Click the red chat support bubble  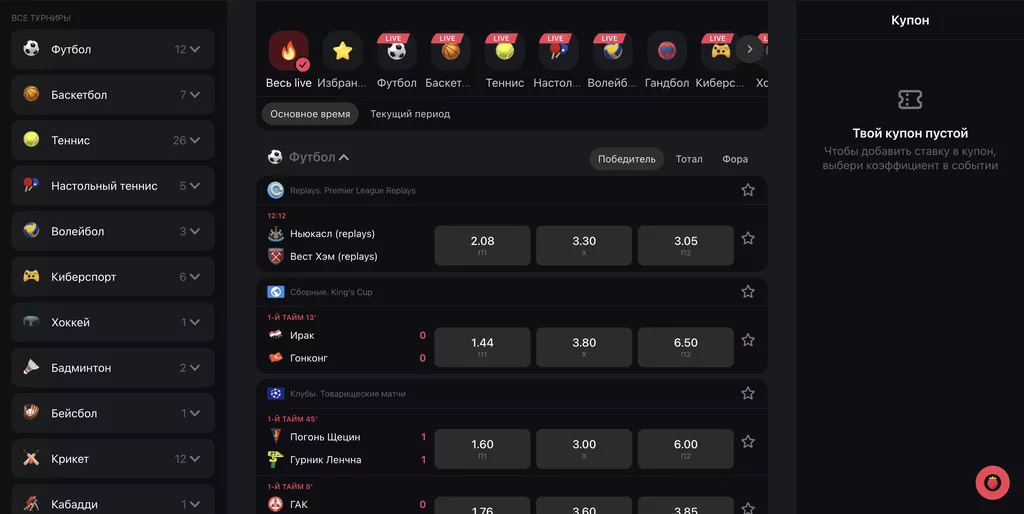(992, 483)
